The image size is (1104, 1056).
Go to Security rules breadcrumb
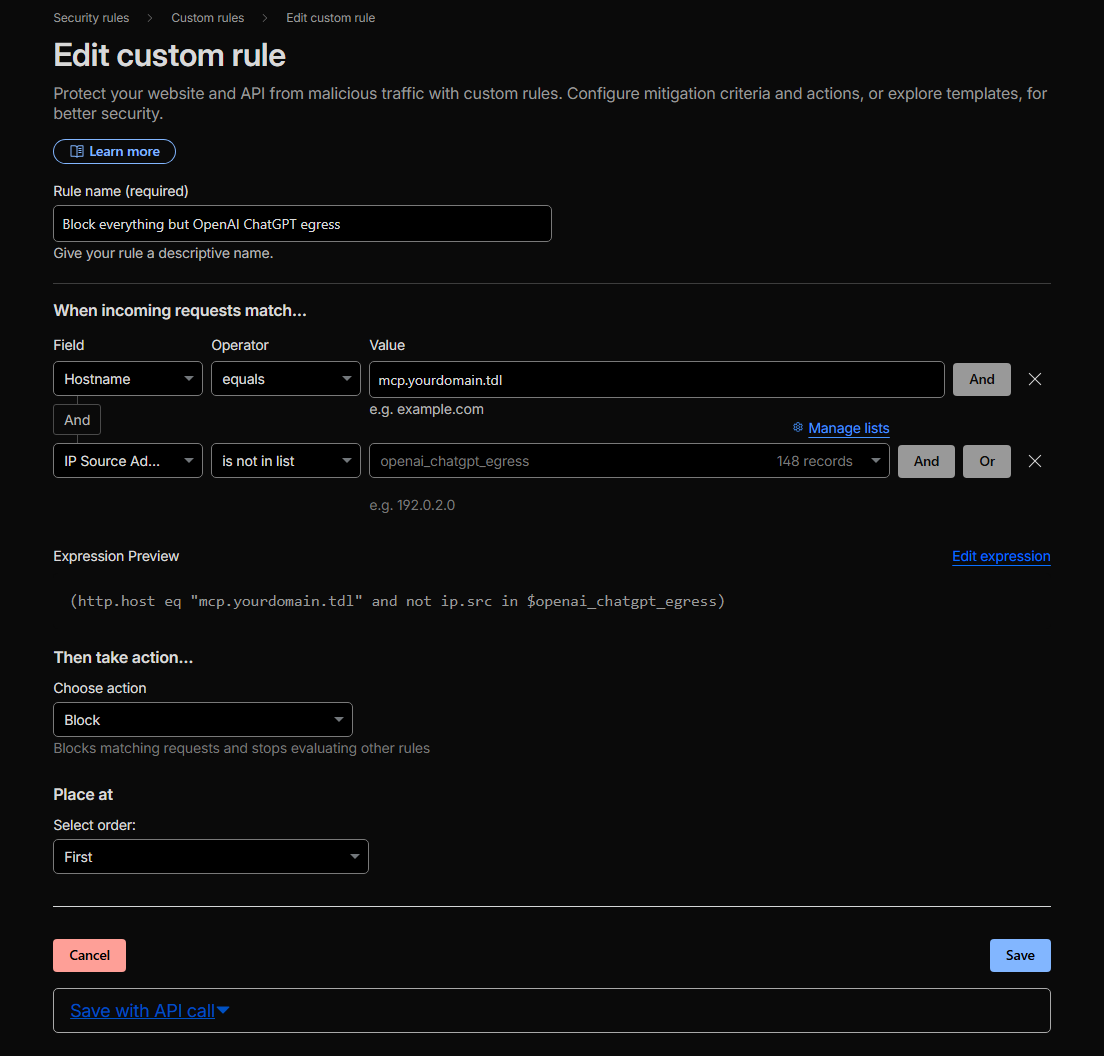click(x=91, y=18)
